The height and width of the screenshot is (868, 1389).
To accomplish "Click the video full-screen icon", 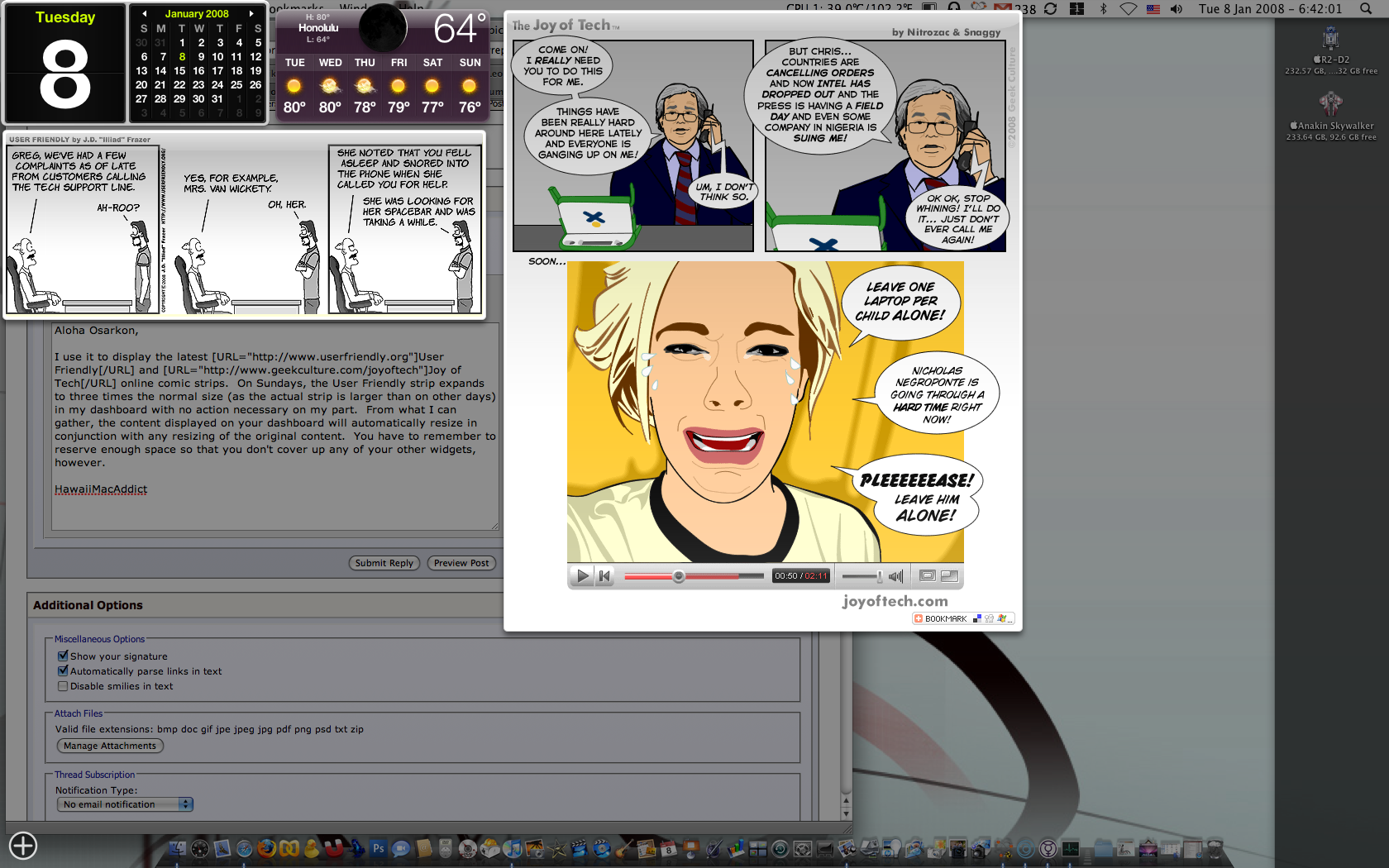I will coord(928,576).
